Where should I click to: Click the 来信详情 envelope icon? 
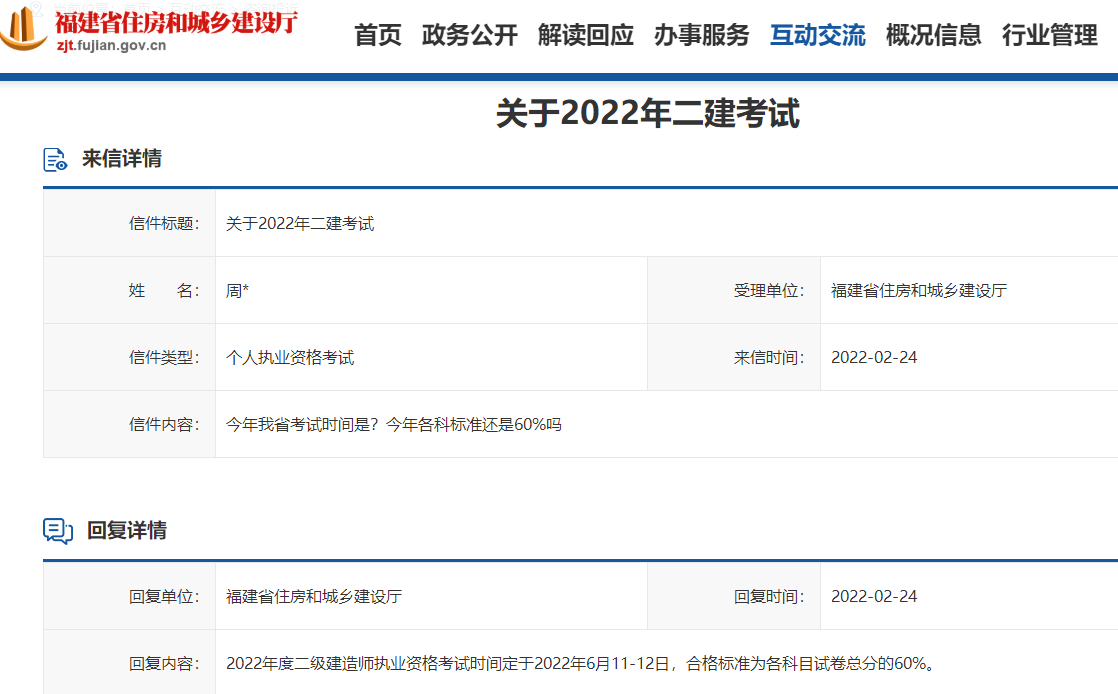[54, 159]
